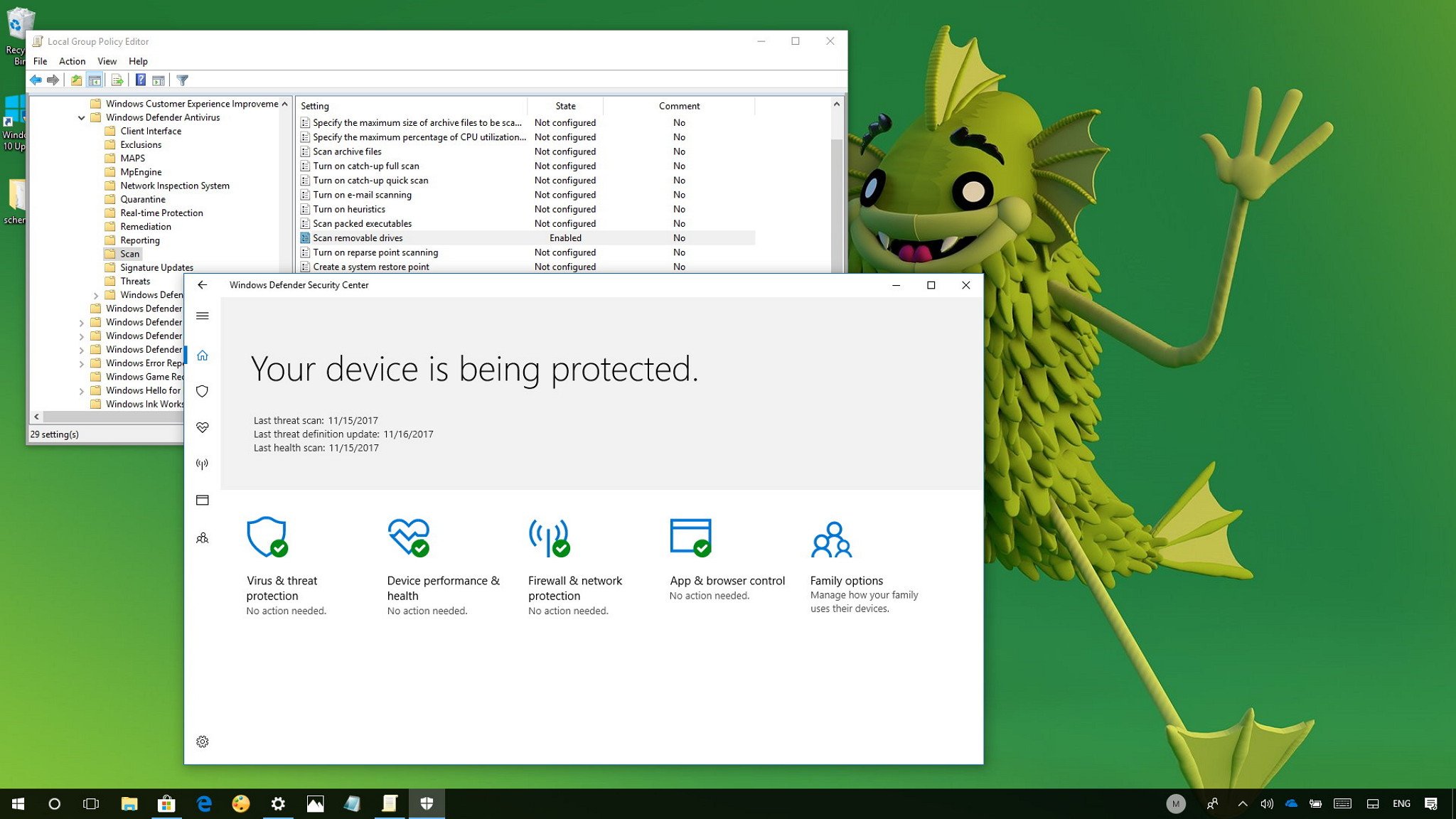Select the network antenna icon in Defender sidebar
This screenshot has width=1456, height=819.
(x=203, y=464)
